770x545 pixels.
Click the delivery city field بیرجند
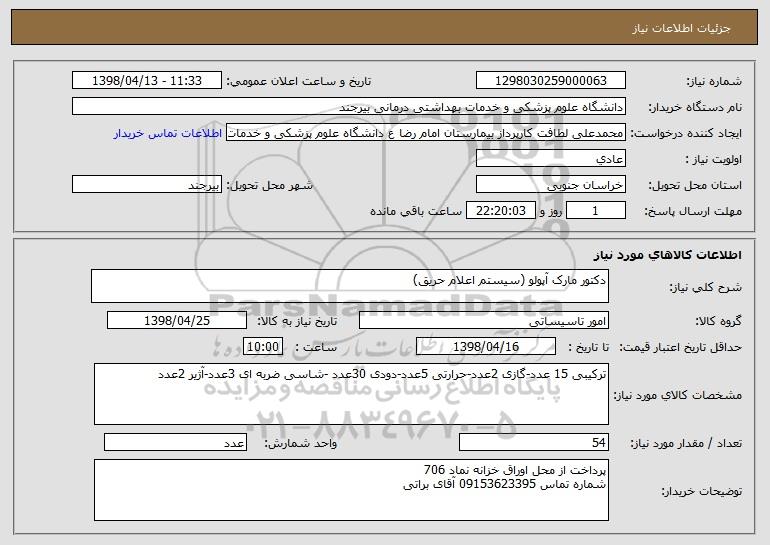pos(146,185)
